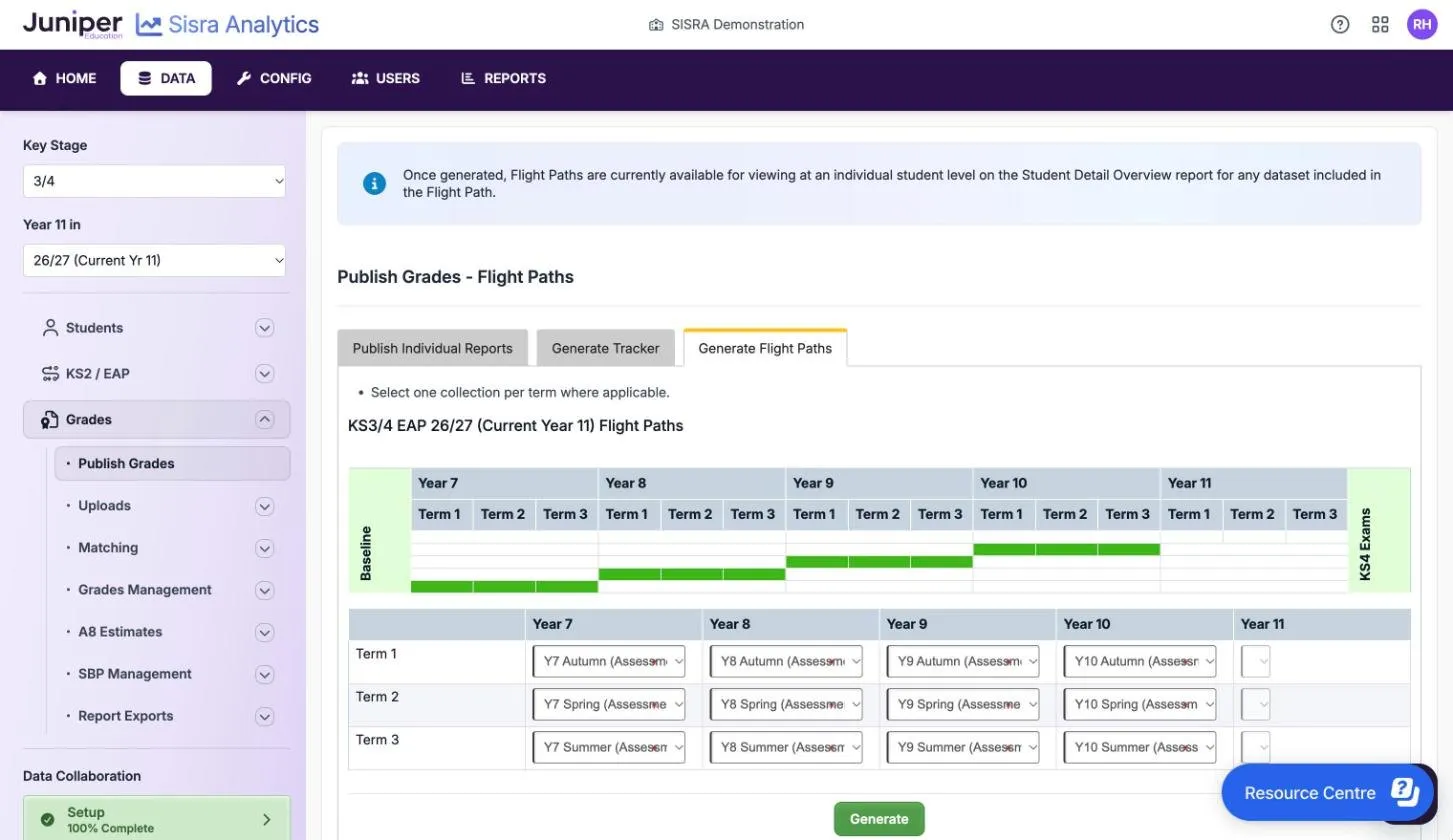Expand the SBP Management submenu chevron
Screen dimensions: 1453x840
[x=264, y=674]
